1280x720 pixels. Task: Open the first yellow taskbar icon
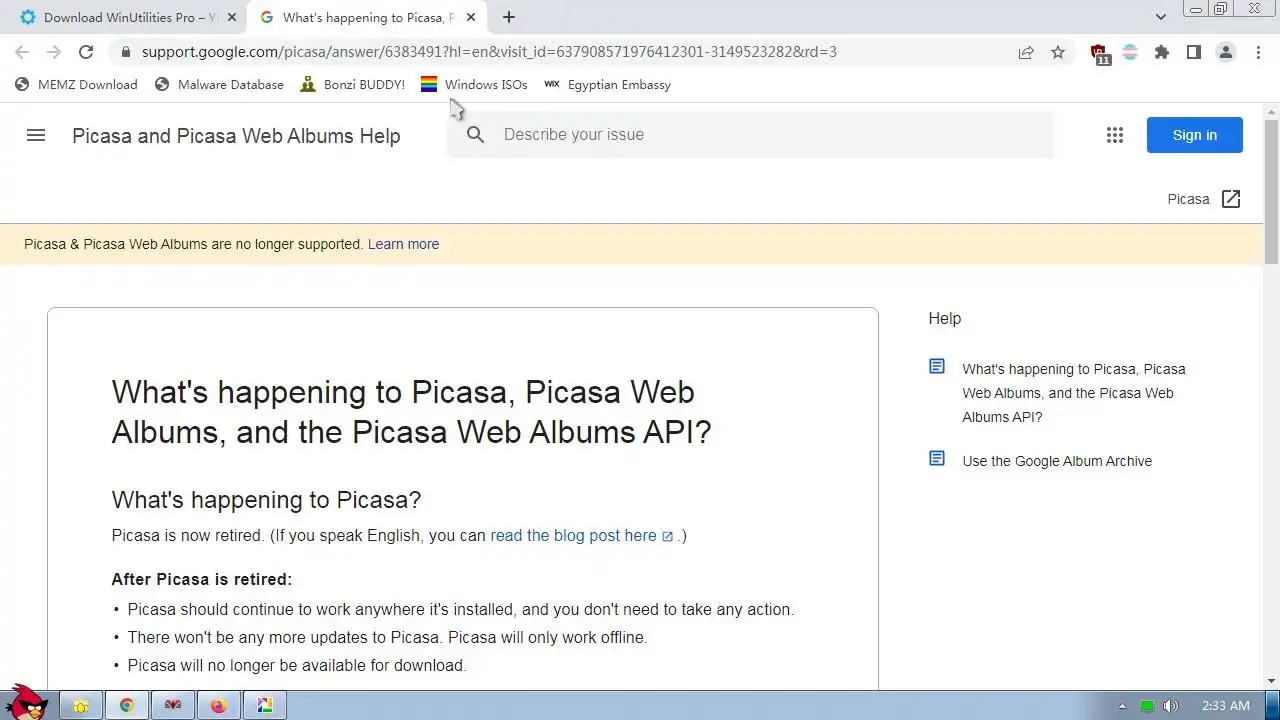(81, 705)
